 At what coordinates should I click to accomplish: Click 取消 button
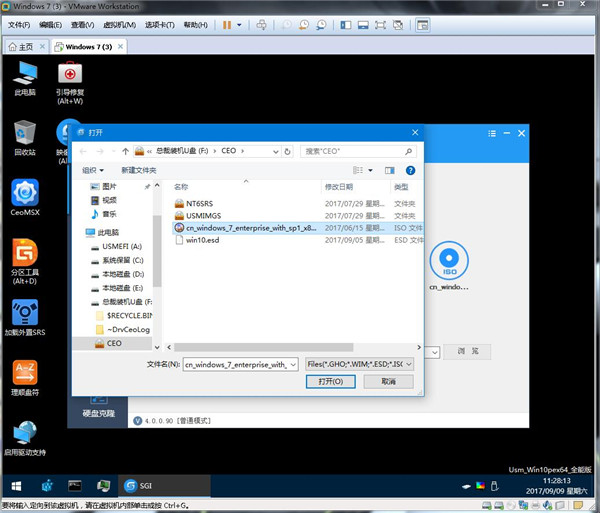(388, 382)
